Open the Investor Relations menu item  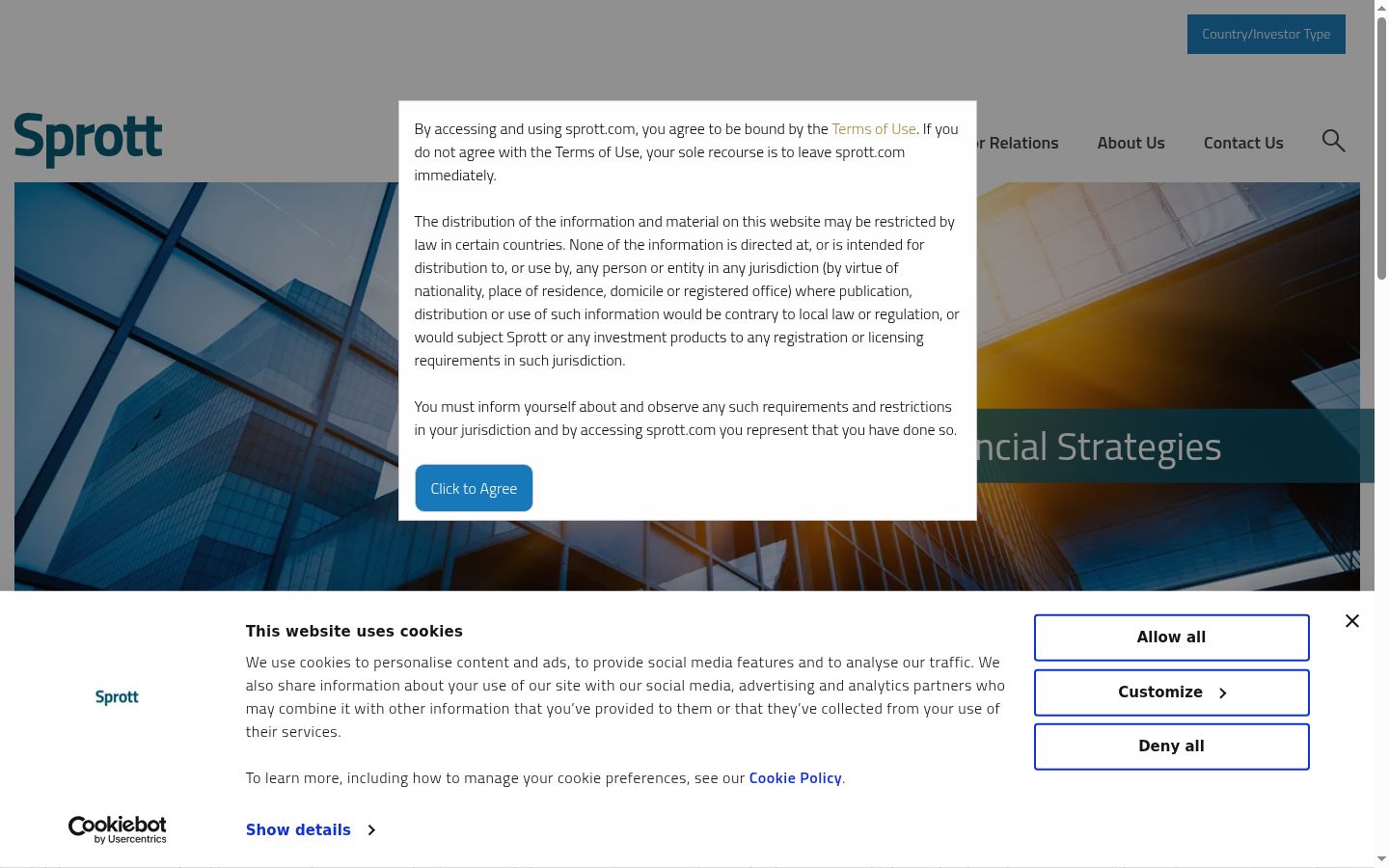pos(1018,143)
